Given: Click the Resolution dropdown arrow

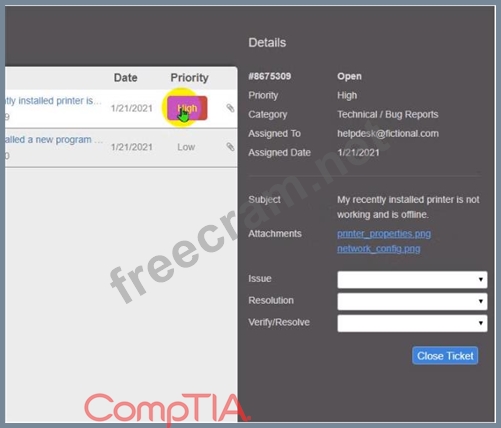Looking at the screenshot, I should coord(480,301).
